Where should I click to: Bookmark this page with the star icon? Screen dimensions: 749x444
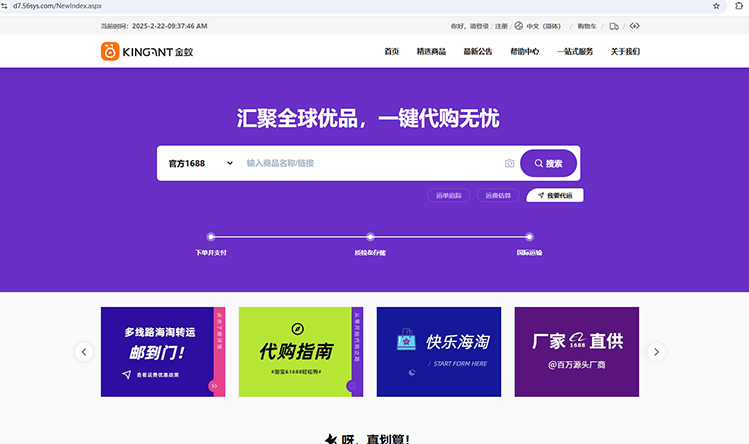(x=716, y=6)
